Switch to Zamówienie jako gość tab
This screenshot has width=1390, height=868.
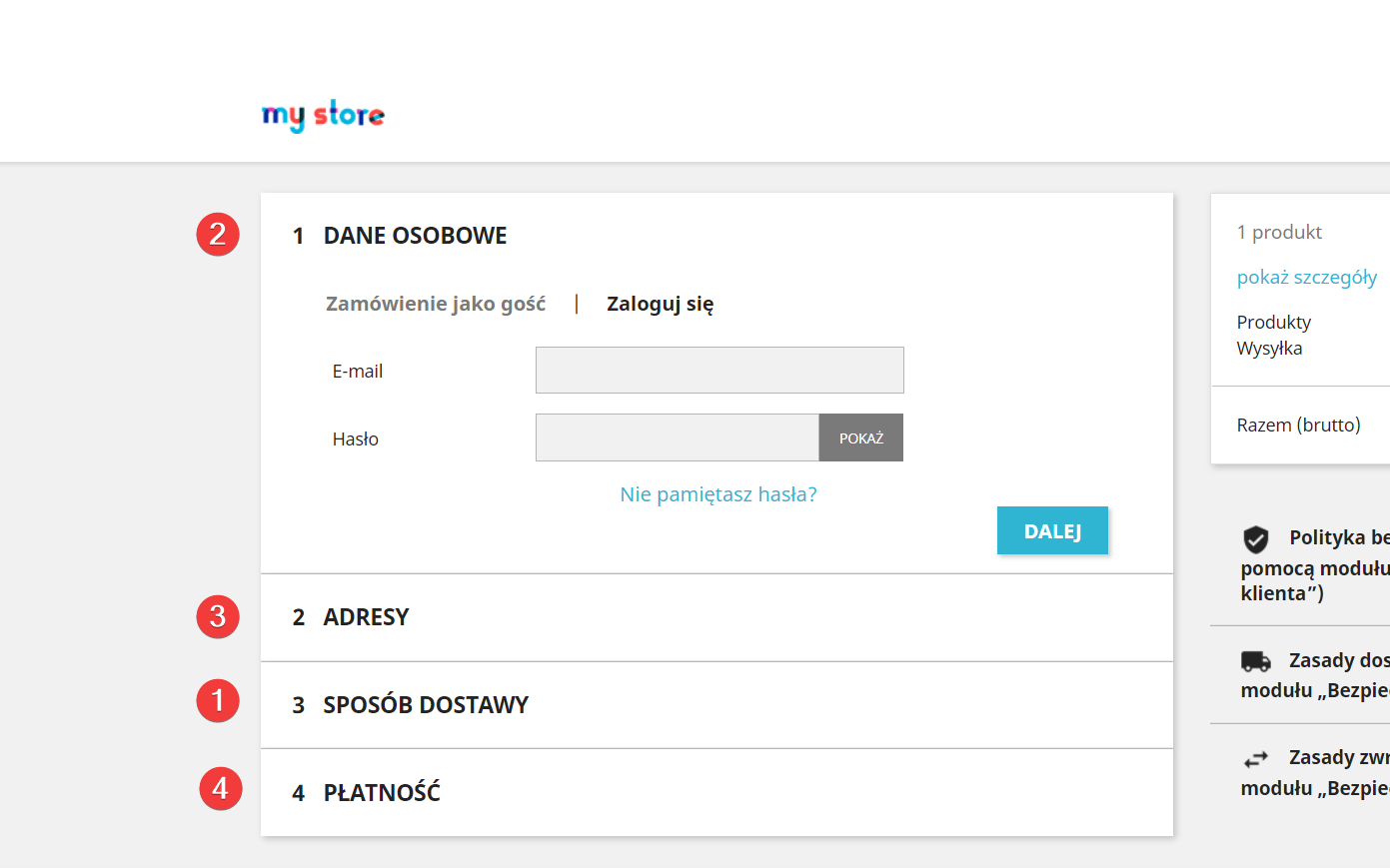(x=436, y=304)
